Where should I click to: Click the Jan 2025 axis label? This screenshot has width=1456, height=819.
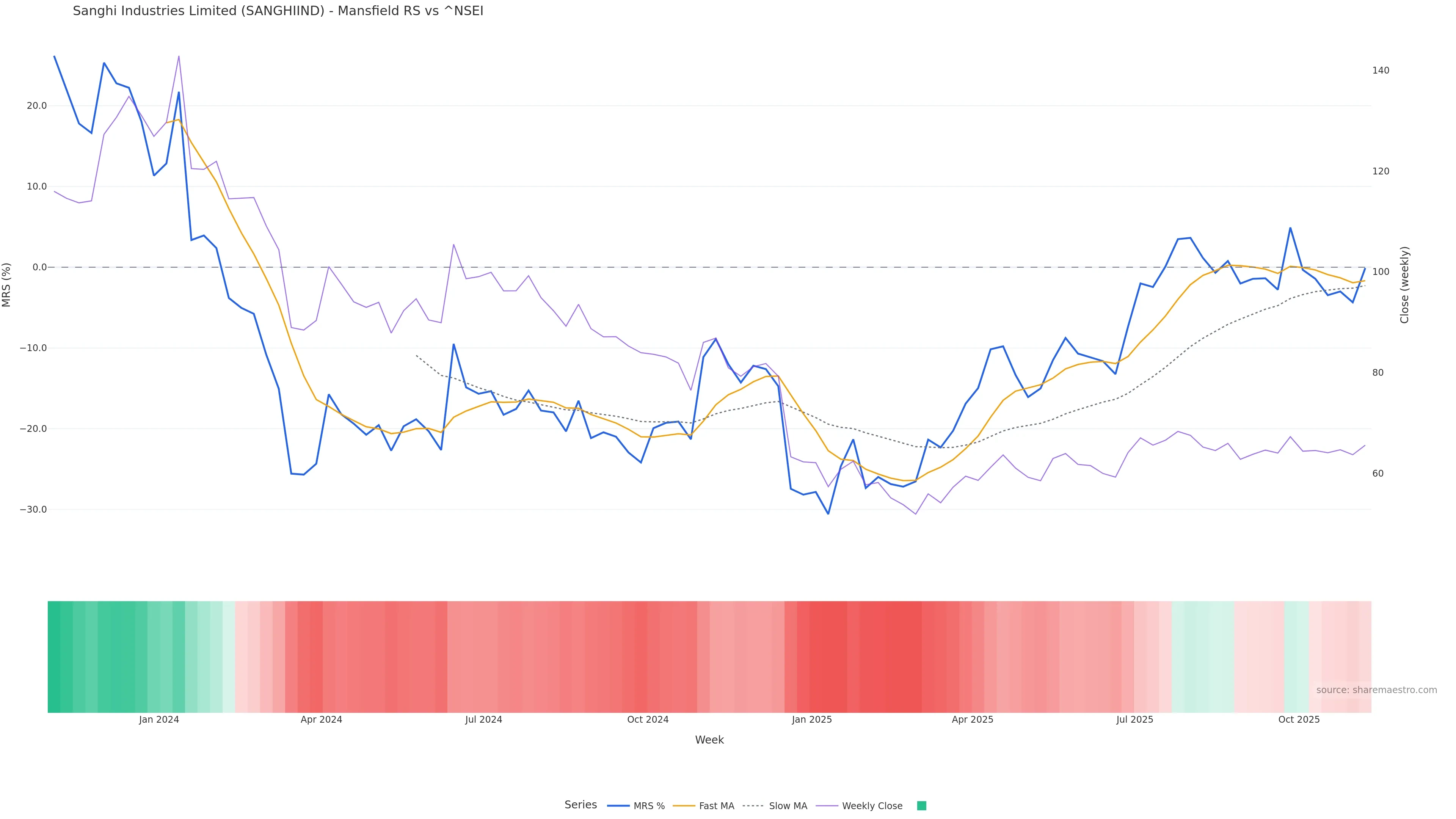[x=812, y=720]
